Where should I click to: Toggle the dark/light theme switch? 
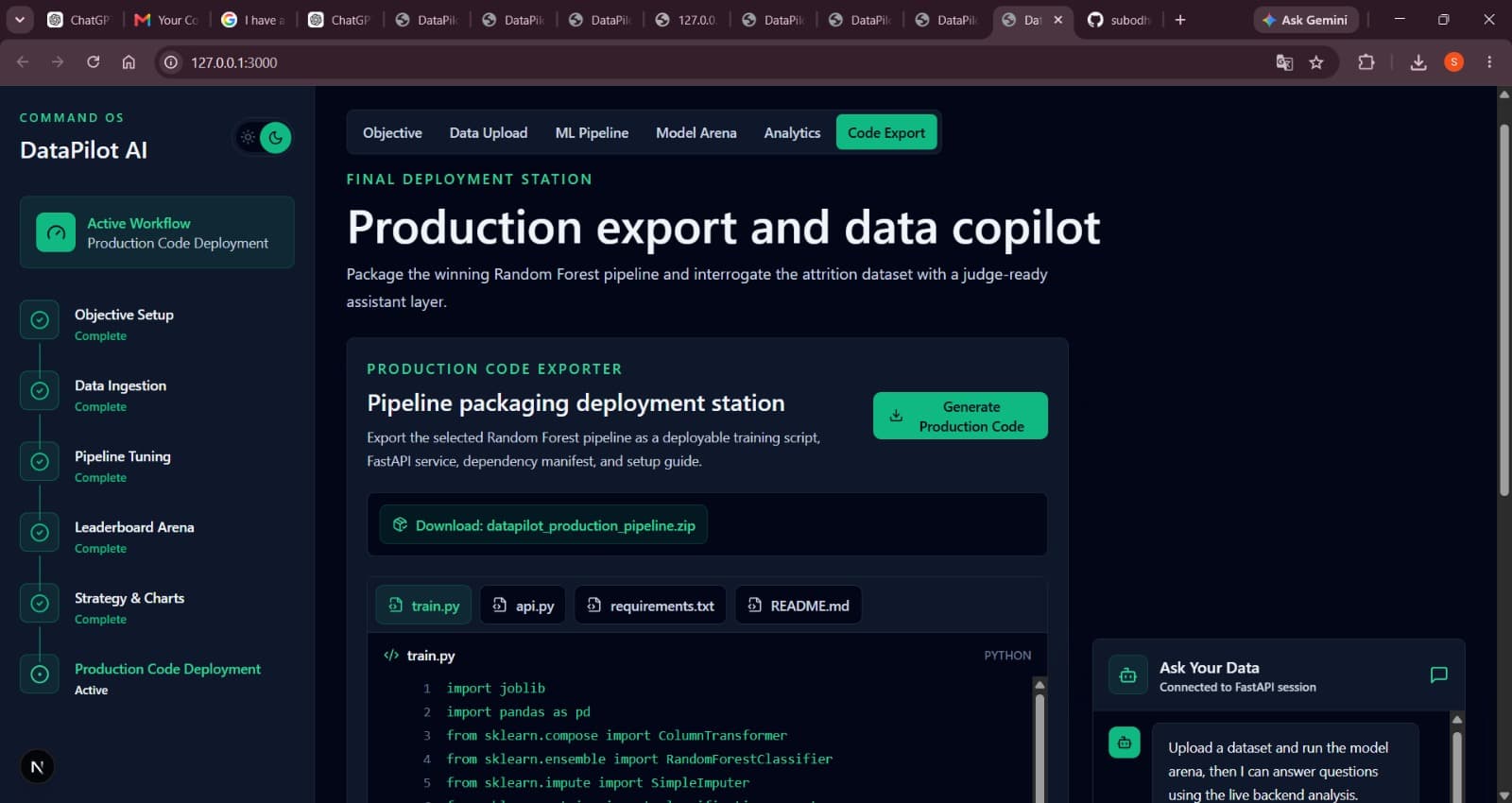pyautogui.click(x=263, y=137)
